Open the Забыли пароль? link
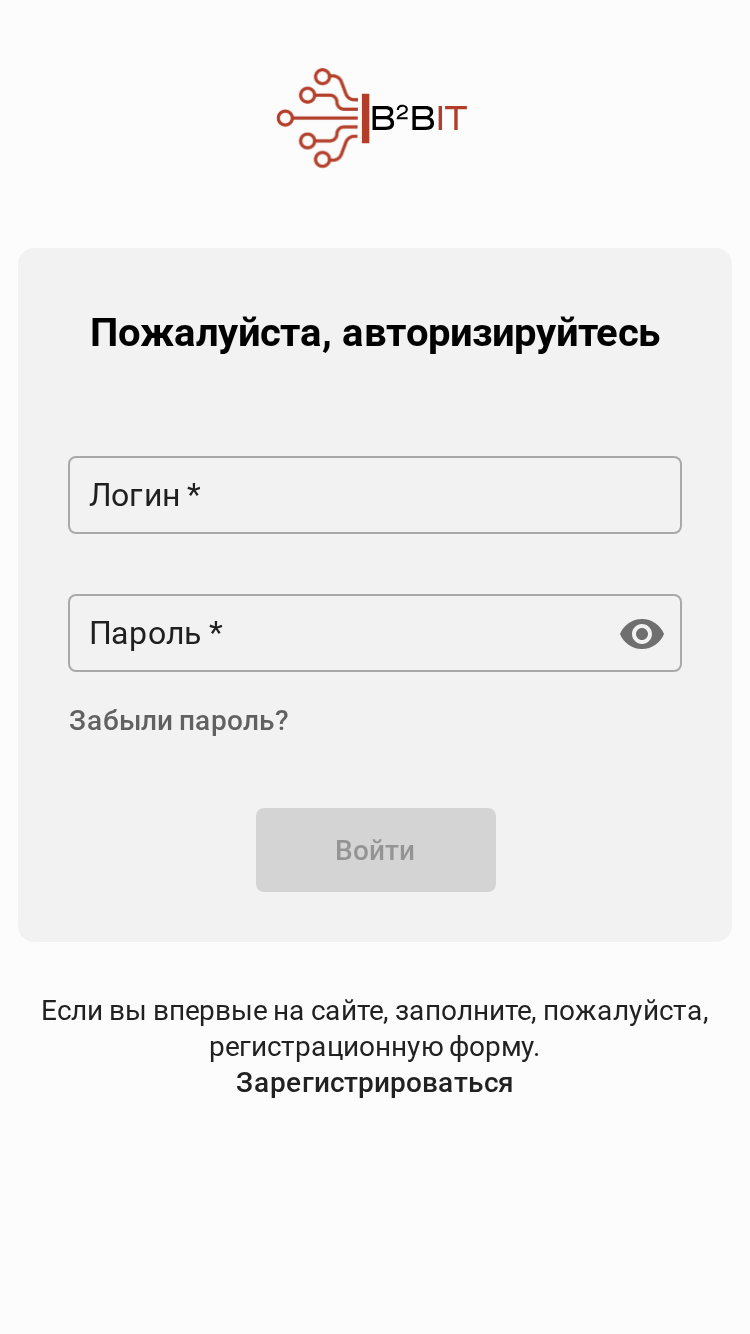The height and width of the screenshot is (1334, 750). coord(179,721)
